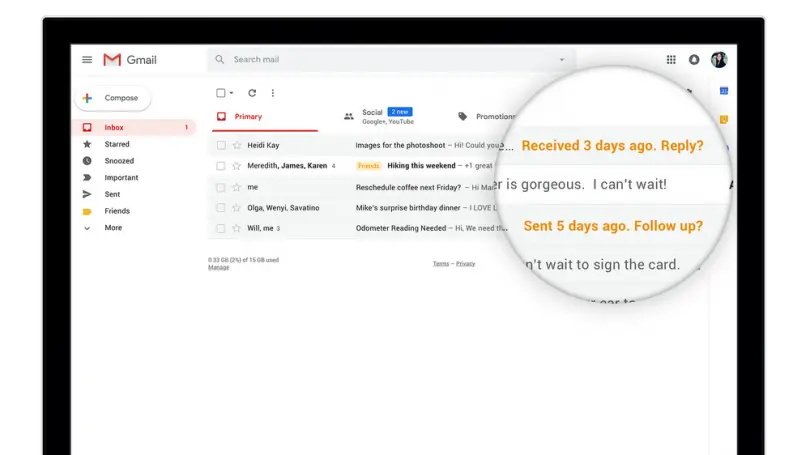
Task: Click the Inbox icon in the sidebar
Action: tap(87, 128)
